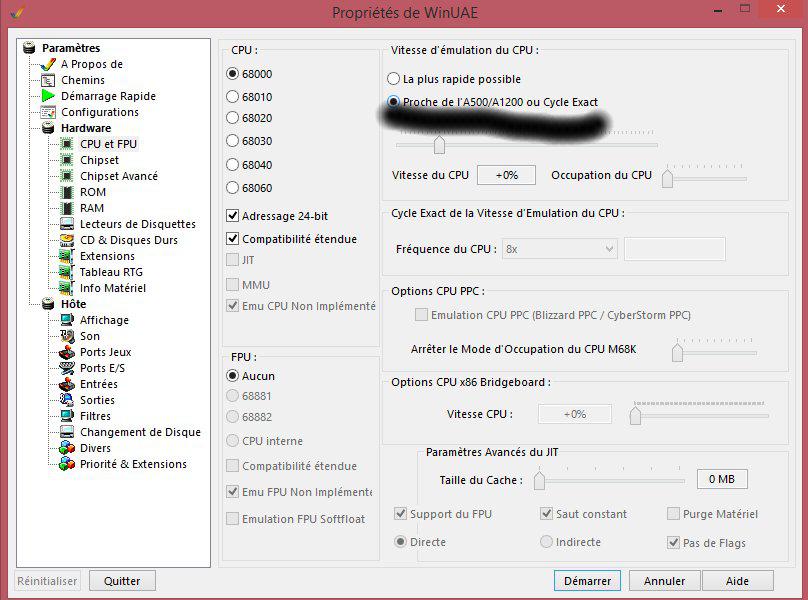This screenshot has height=600, width=808.
Task: Click the Démarrer button
Action: pos(587,581)
